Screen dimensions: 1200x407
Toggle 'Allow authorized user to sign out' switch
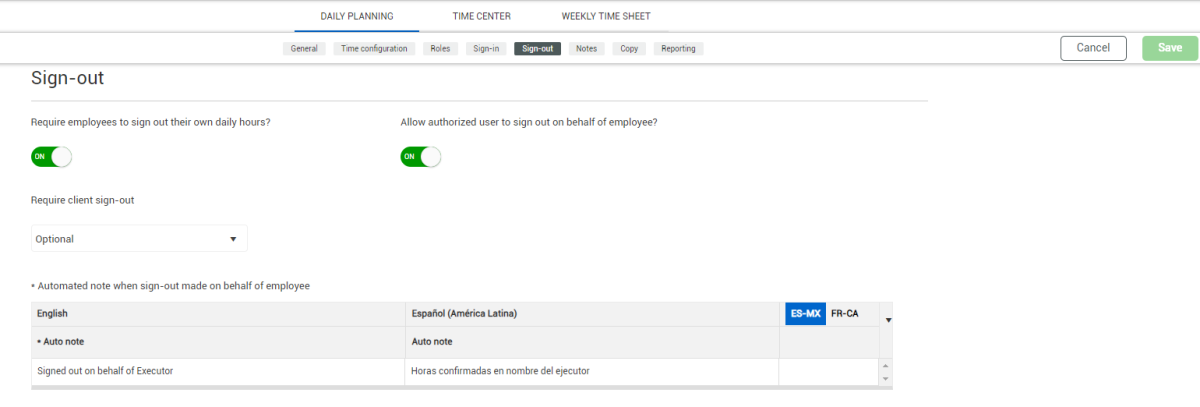tap(420, 157)
